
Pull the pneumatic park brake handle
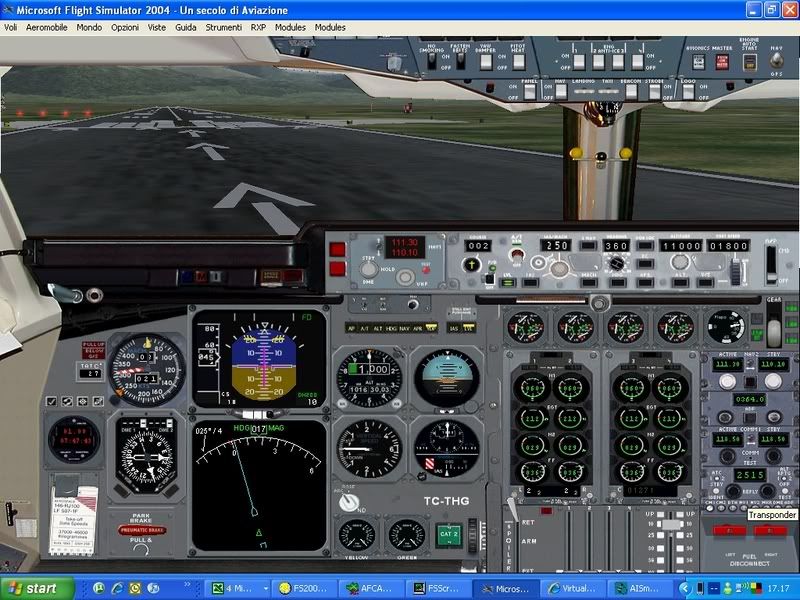pyautogui.click(x=142, y=531)
